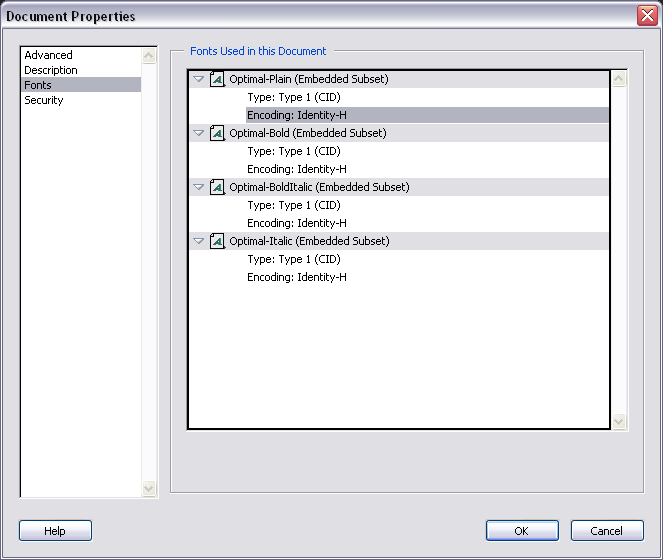Image resolution: width=663 pixels, height=560 pixels.
Task: Open the Security category
Action: click(81, 100)
